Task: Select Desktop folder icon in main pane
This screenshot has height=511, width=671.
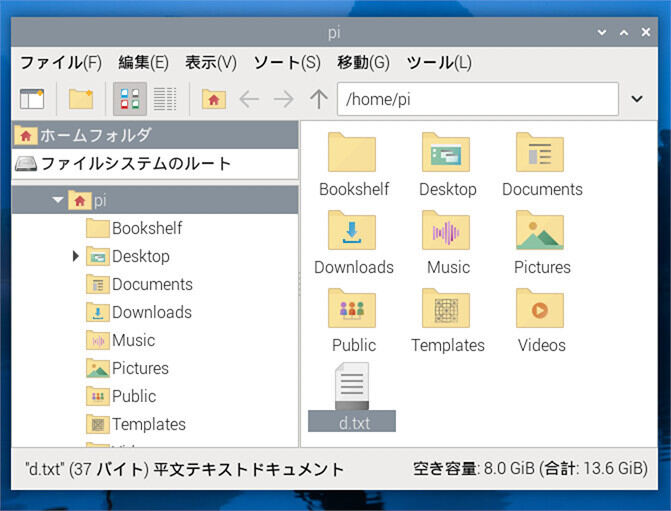Action: [x=446, y=153]
